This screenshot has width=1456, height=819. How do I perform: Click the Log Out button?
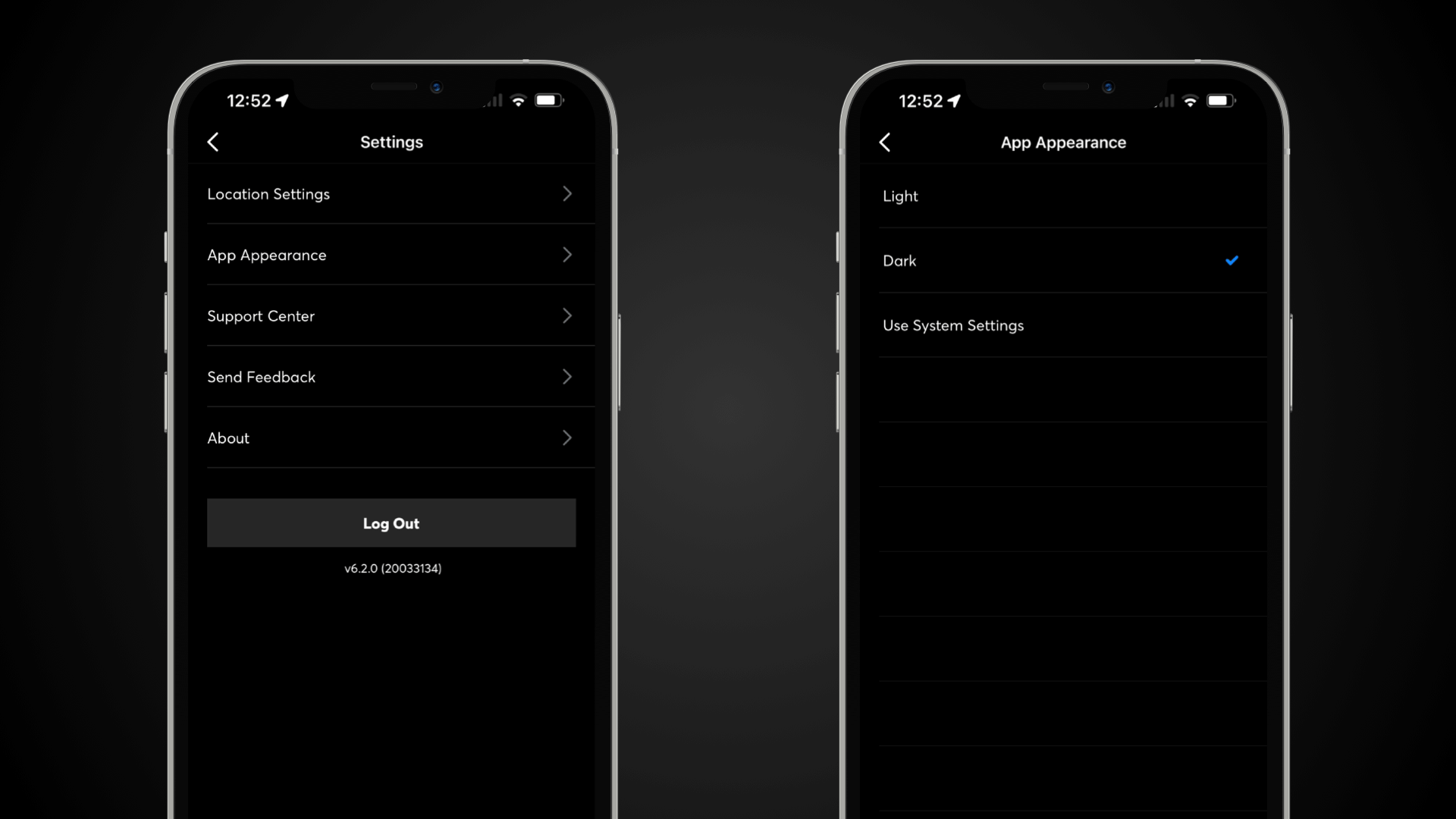tap(390, 522)
